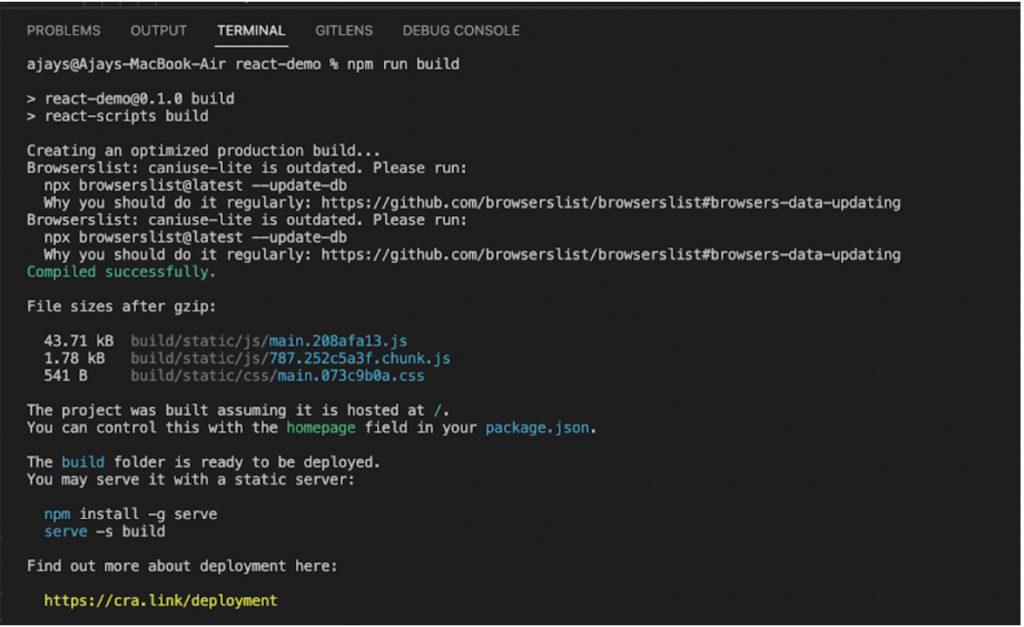Open the OUTPUT panel tab

point(158,31)
